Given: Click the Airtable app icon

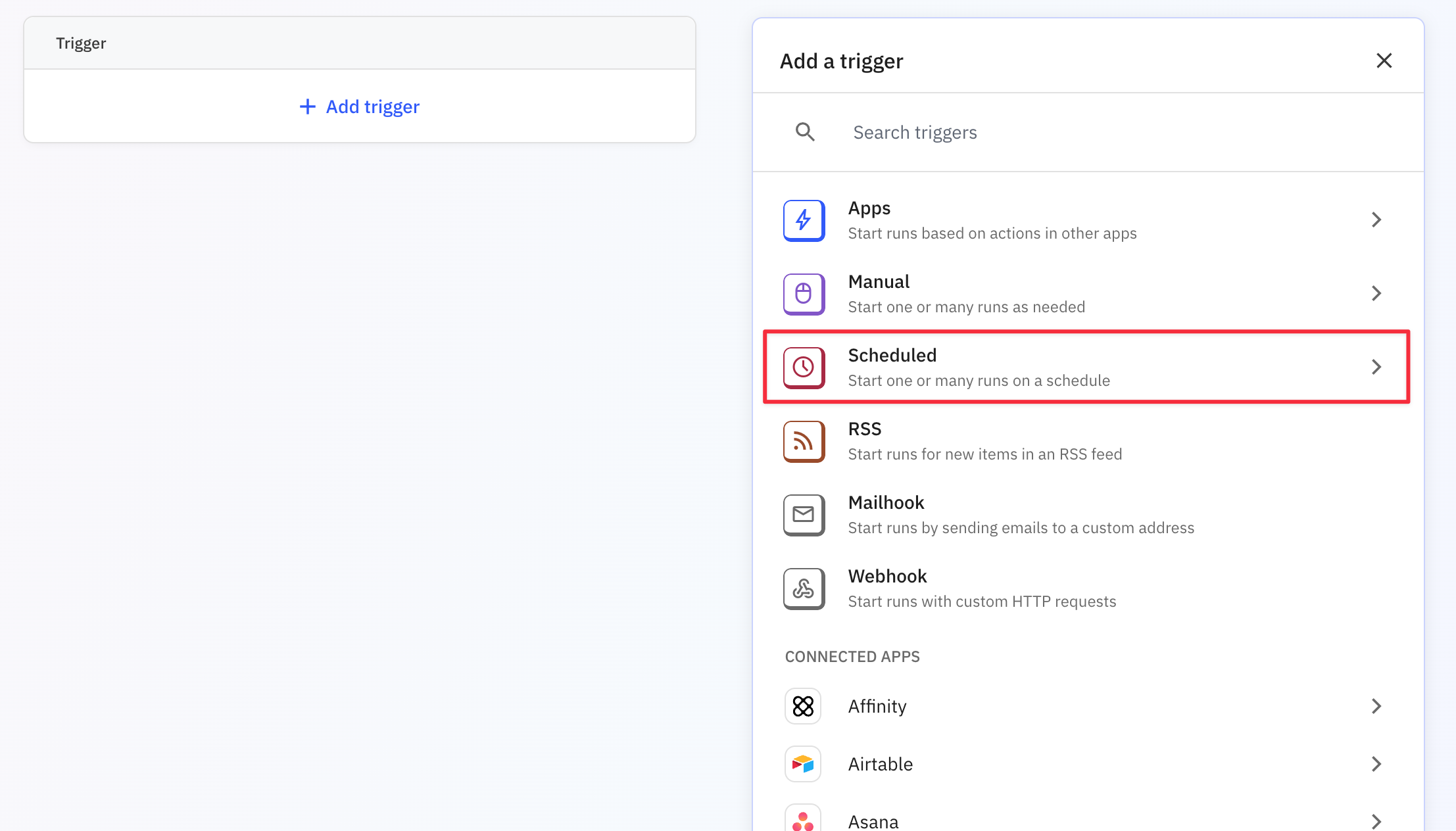Looking at the screenshot, I should coord(803,764).
